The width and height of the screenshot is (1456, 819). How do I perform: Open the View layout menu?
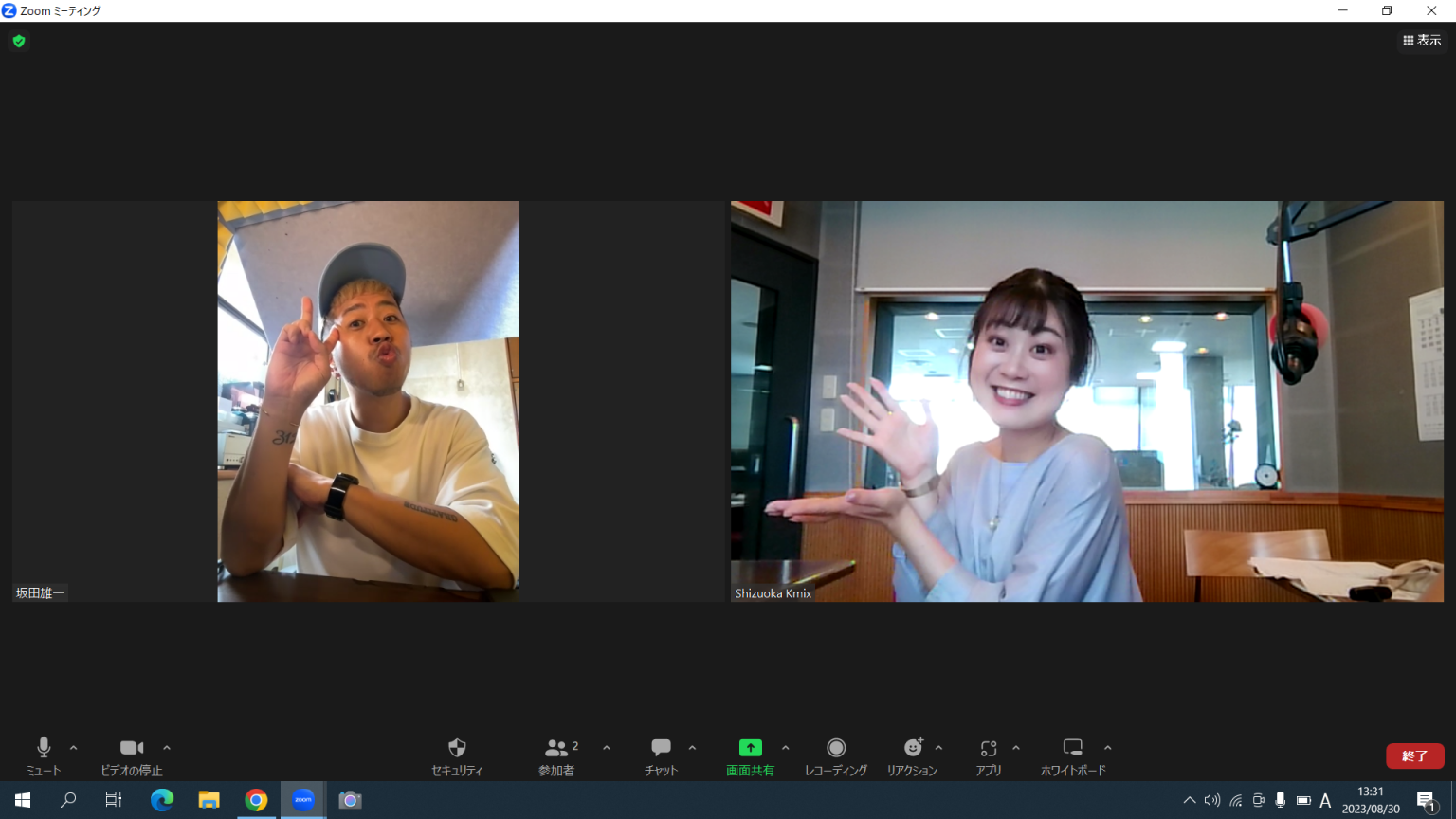[1422, 41]
